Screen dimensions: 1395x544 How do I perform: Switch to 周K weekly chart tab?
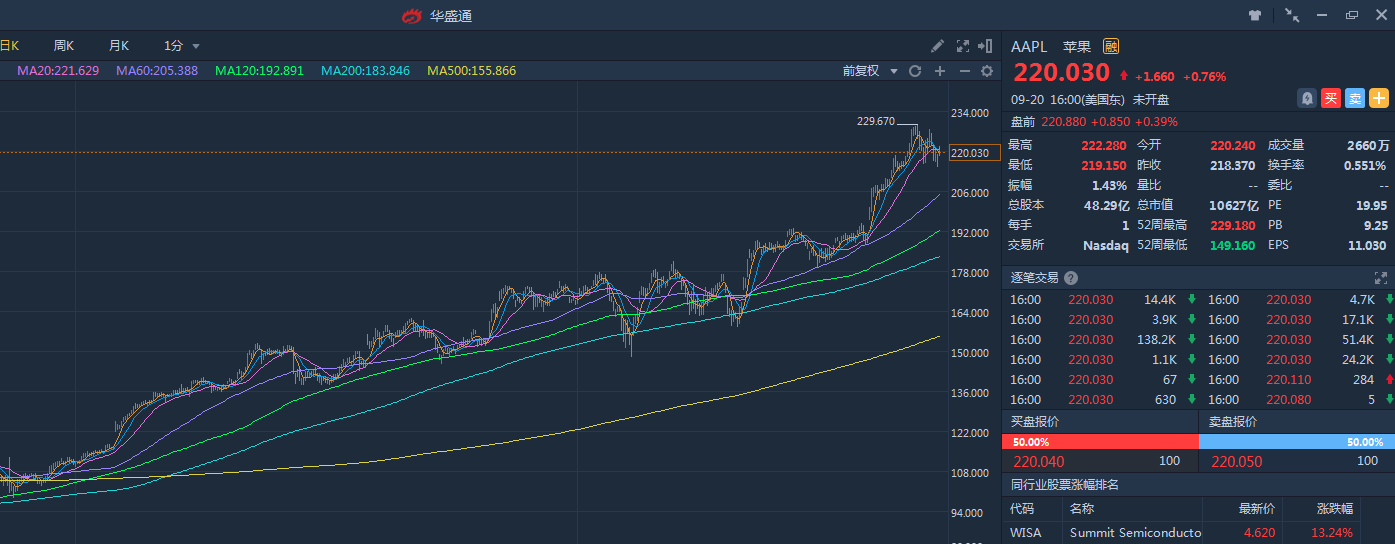pyautogui.click(x=64, y=46)
